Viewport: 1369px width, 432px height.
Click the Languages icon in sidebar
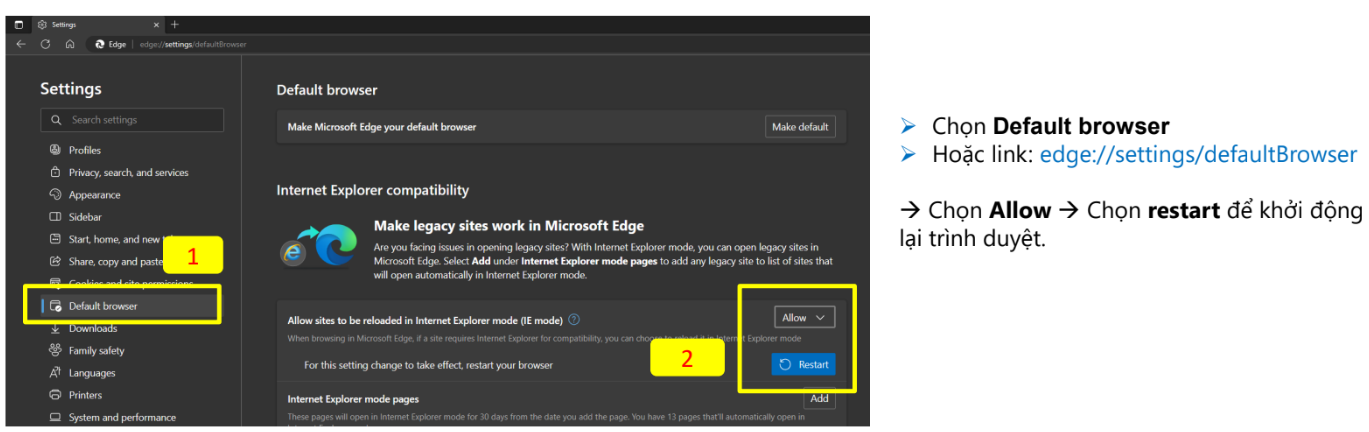[x=55, y=373]
